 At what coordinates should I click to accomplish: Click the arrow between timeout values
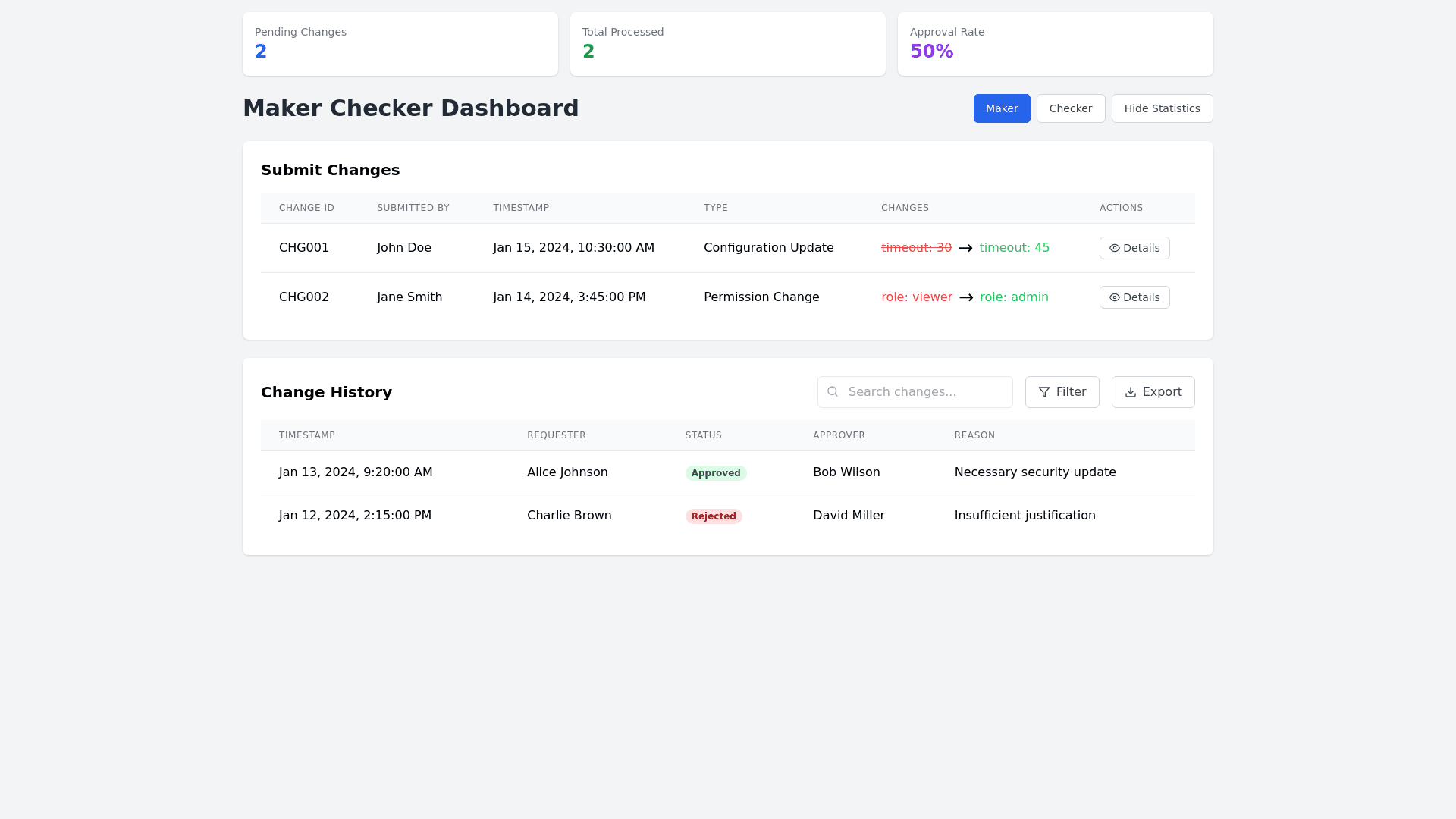tap(965, 248)
